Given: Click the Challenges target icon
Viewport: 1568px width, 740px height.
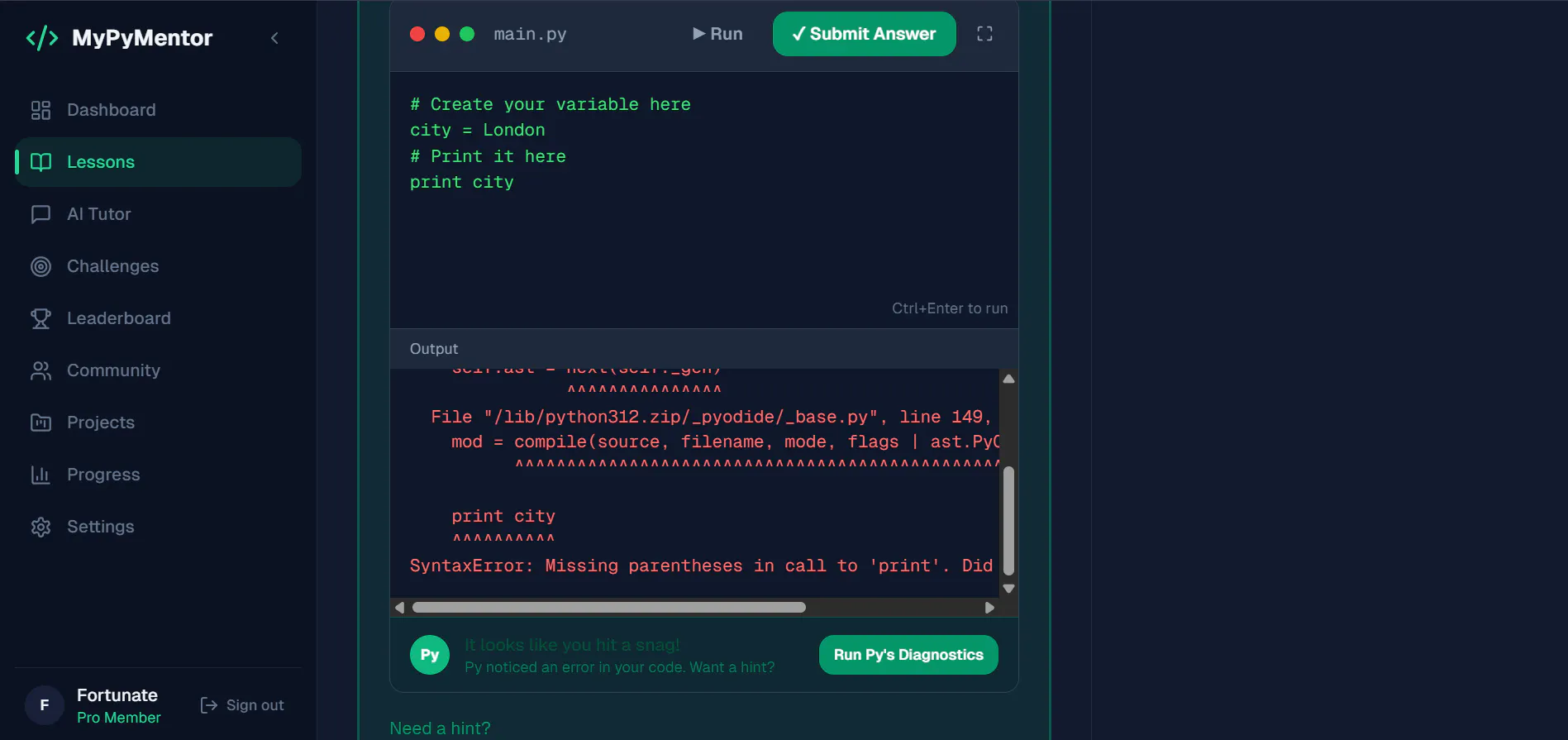Looking at the screenshot, I should click(41, 266).
